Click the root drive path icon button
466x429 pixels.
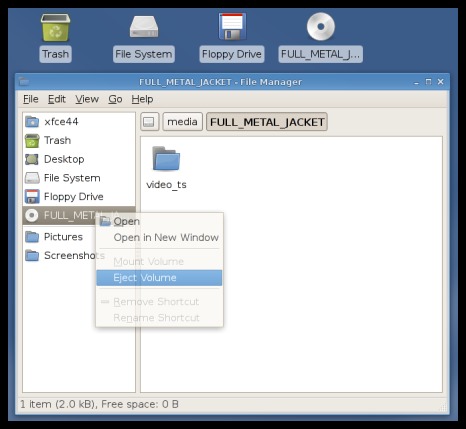pyautogui.click(x=149, y=122)
